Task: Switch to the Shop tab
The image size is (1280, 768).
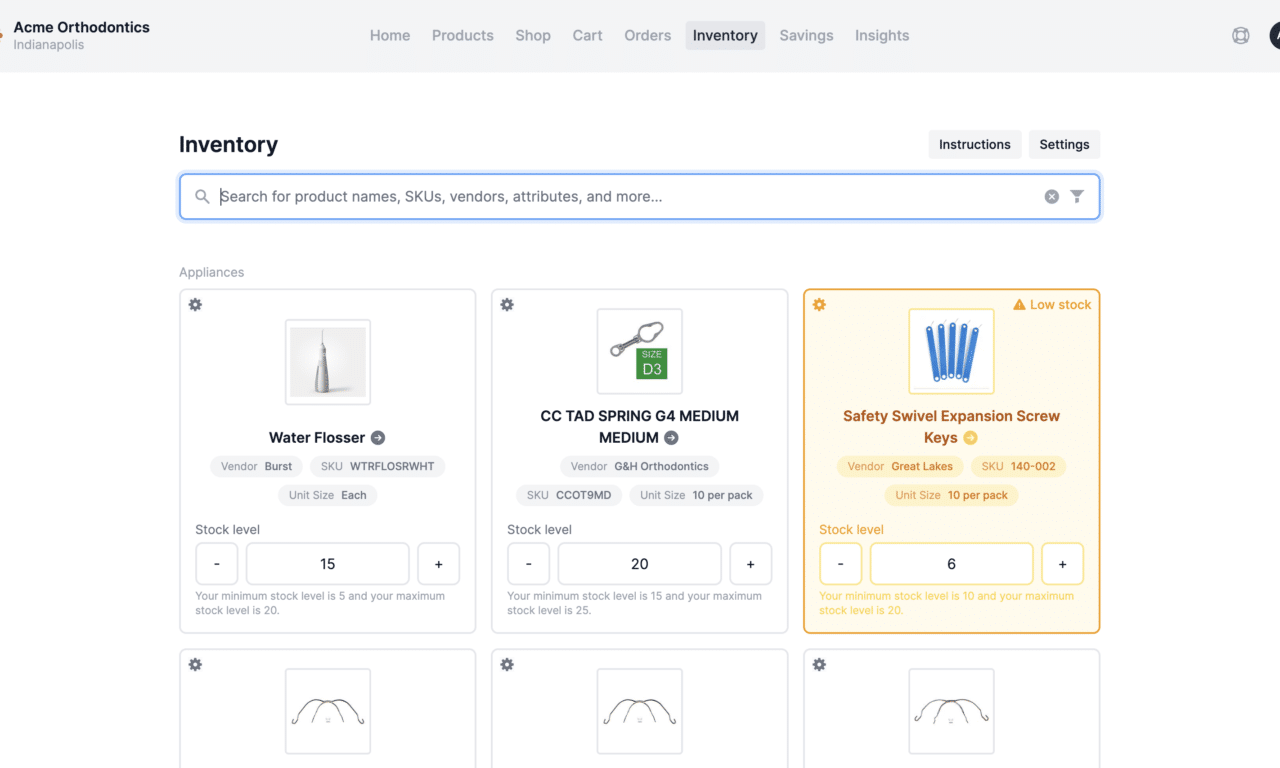Action: 533,36
